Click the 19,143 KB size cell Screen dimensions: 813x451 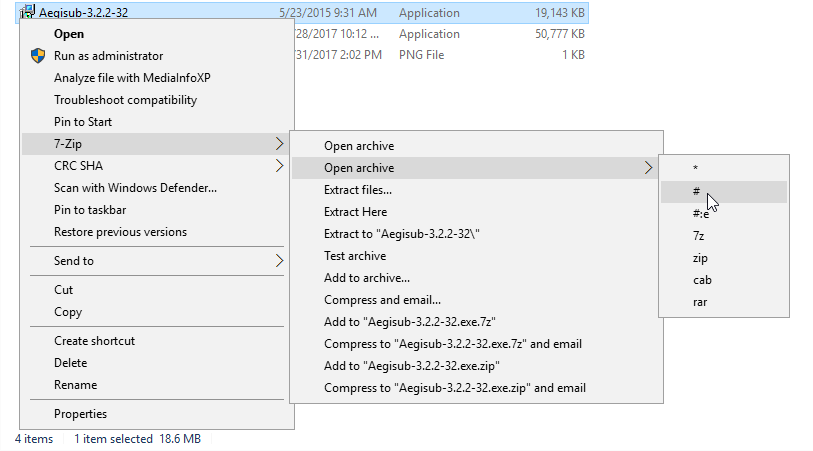(560, 12)
